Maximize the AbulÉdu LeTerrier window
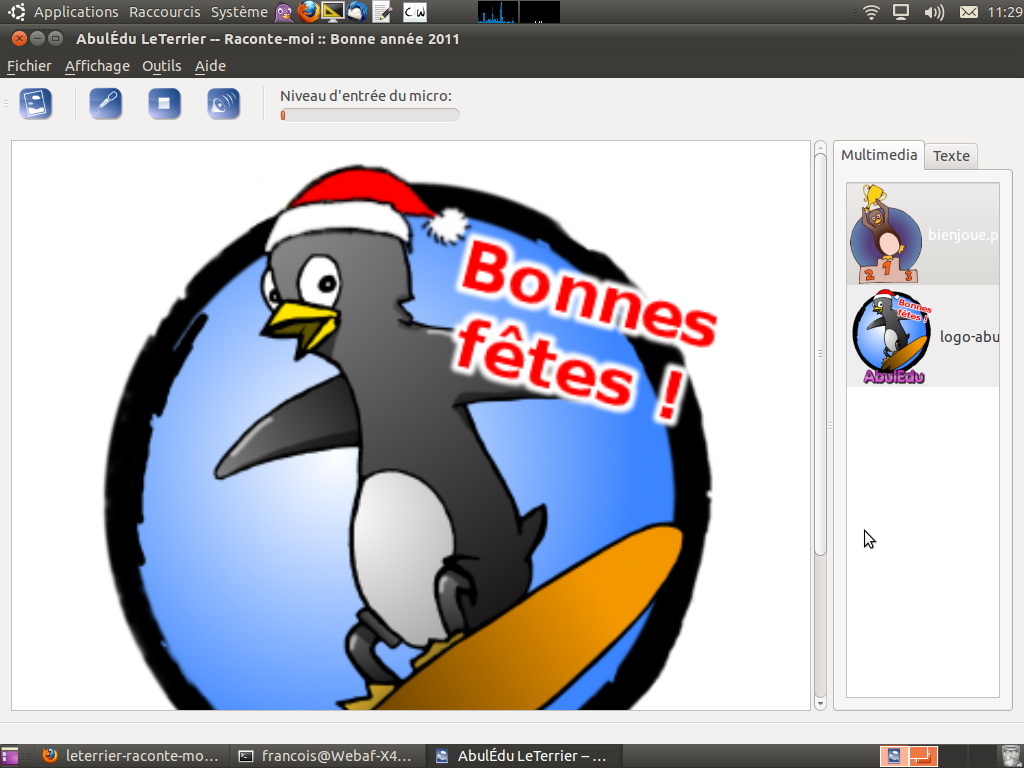This screenshot has height=768, width=1024. (x=56, y=39)
